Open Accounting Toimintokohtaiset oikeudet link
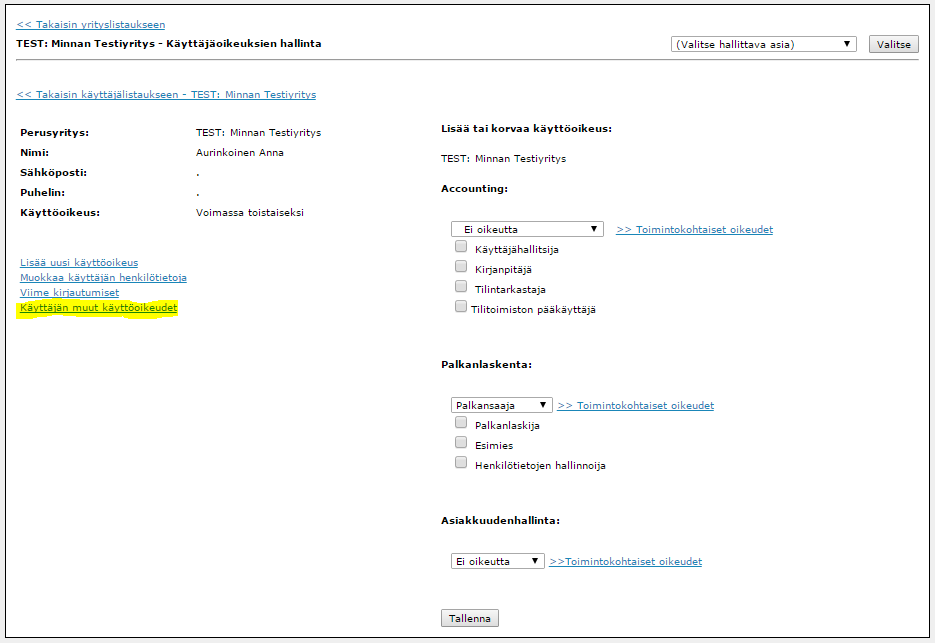935x643 pixels. [x=695, y=230]
